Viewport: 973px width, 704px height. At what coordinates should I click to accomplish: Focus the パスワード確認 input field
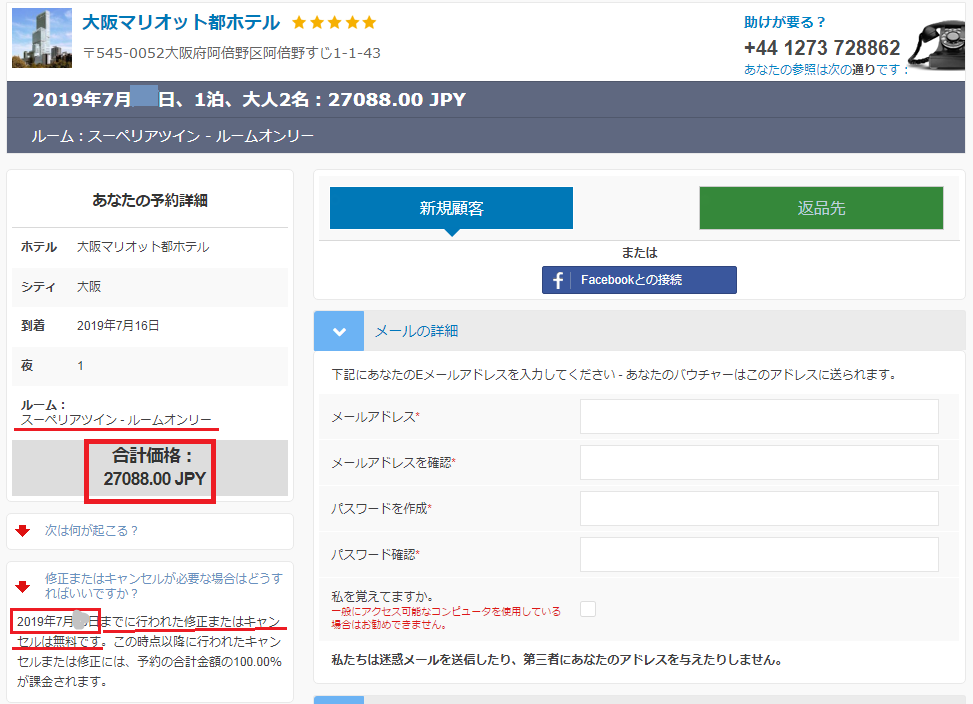759,555
